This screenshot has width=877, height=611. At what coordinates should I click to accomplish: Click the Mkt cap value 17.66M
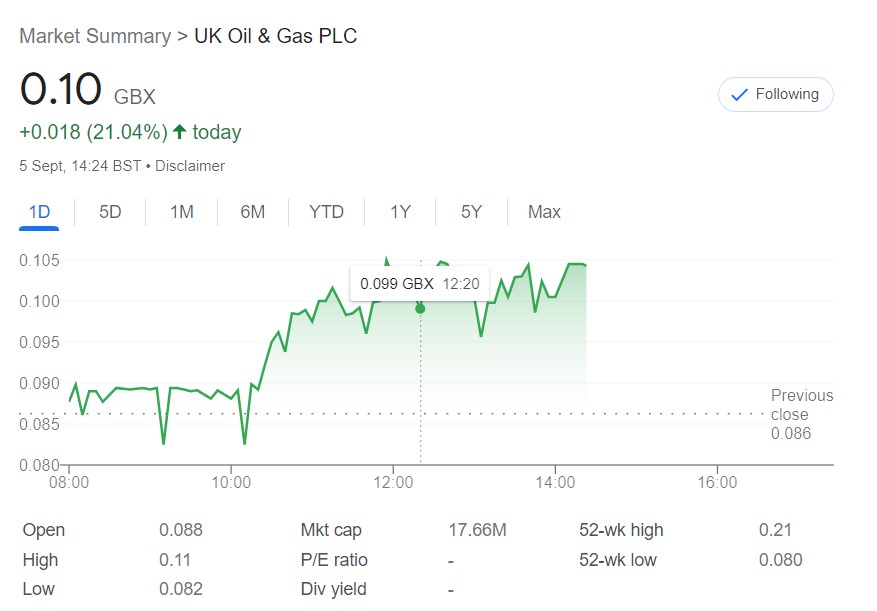[477, 530]
